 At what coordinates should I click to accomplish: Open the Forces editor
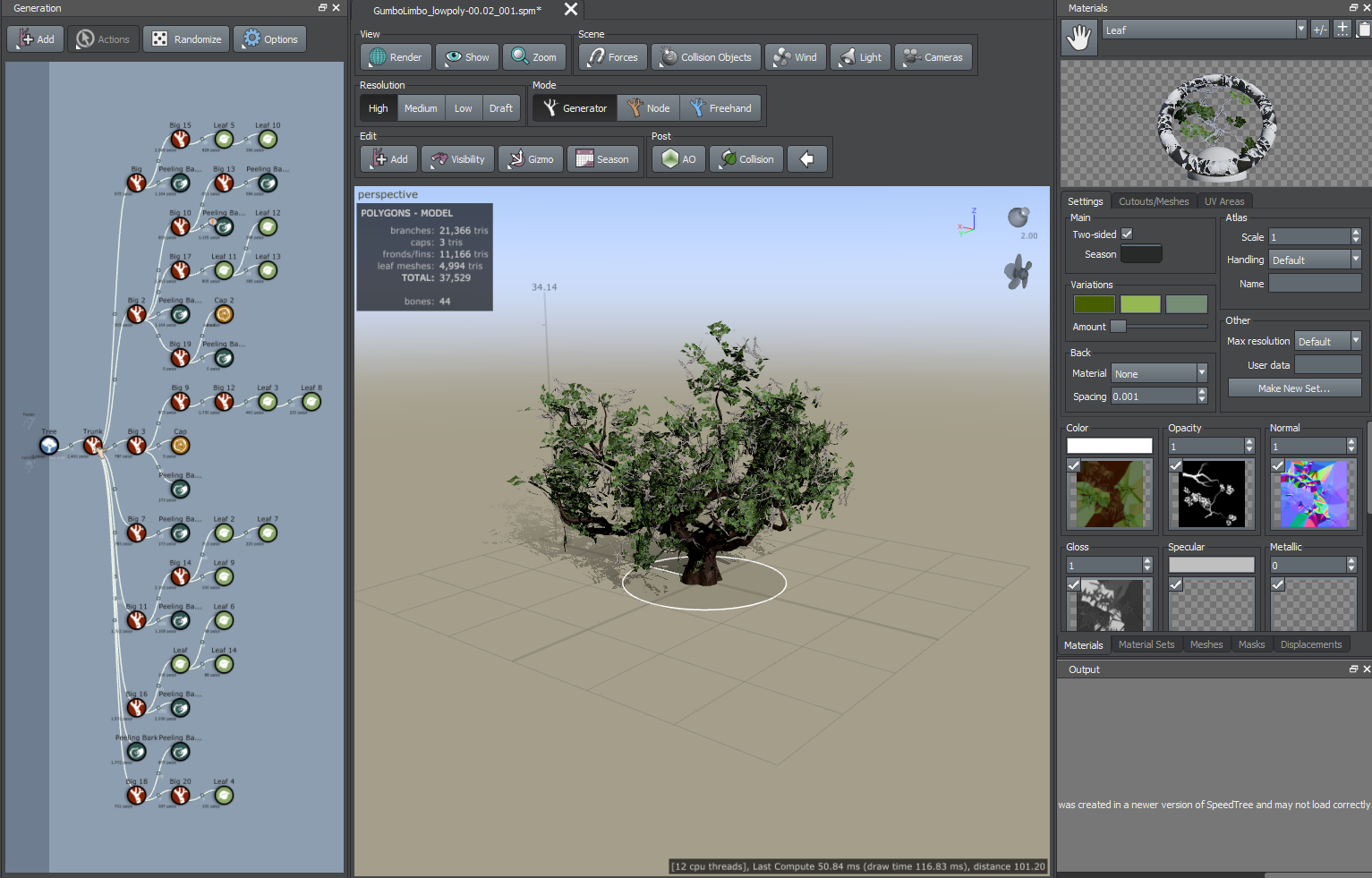click(611, 56)
